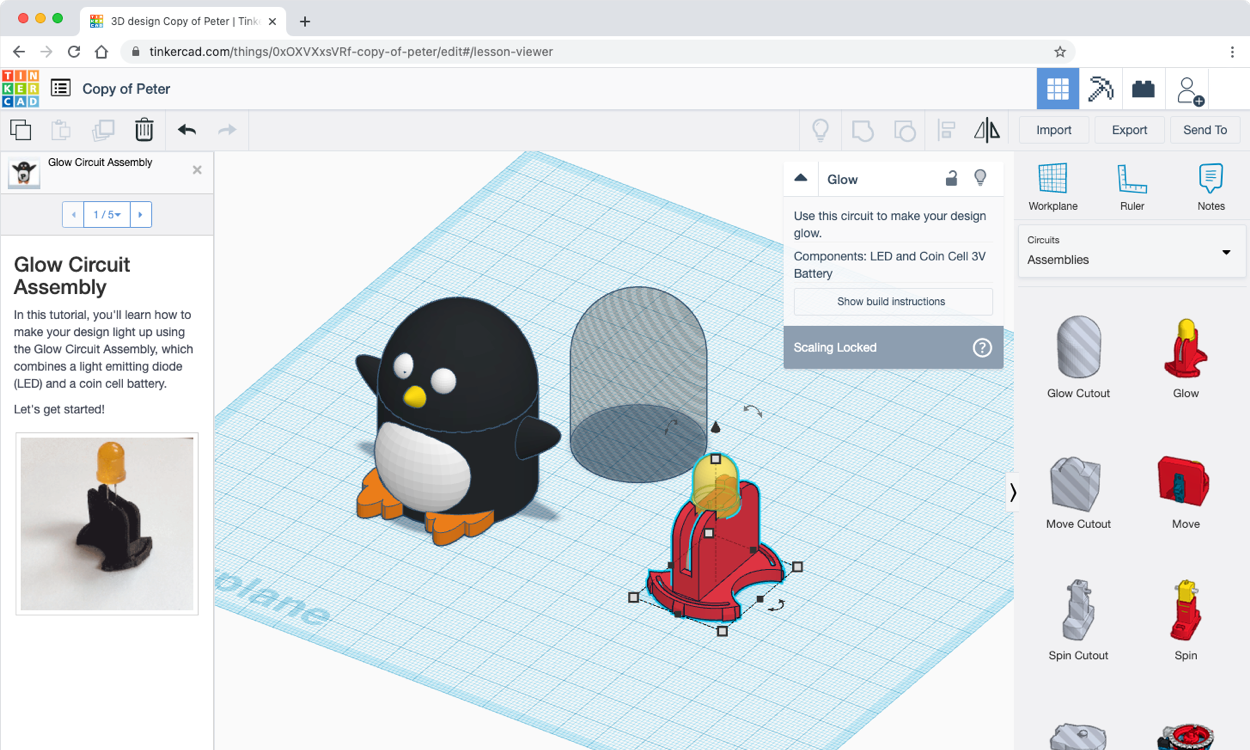Select the Ruler tool
Viewport: 1250px width, 750px height.
1131,187
